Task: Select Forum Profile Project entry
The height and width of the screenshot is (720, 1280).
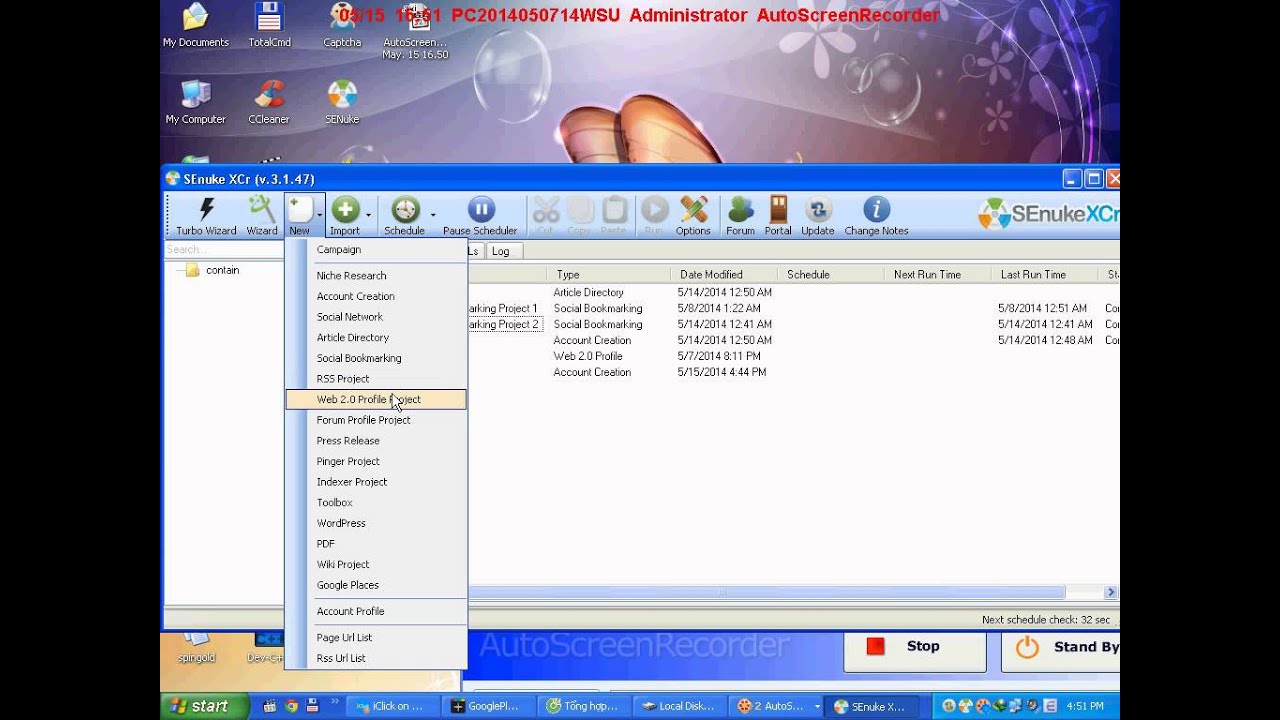Action: pyautogui.click(x=376, y=420)
